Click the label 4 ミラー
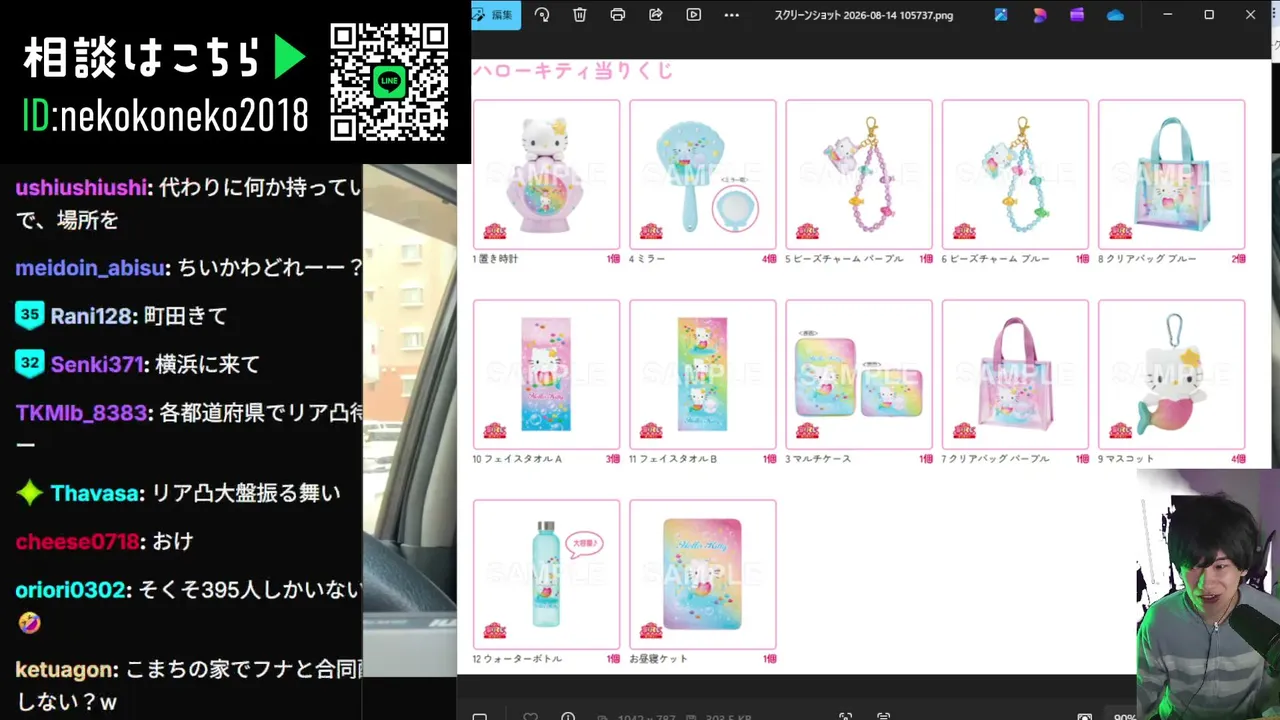 pos(647,259)
